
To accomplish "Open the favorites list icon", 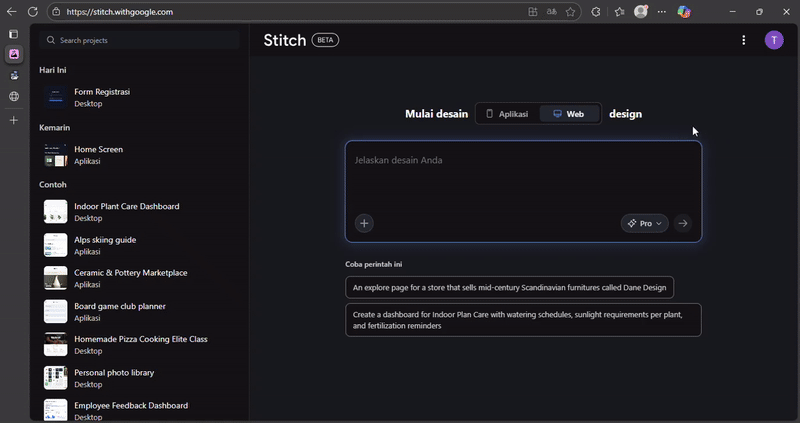I will pyautogui.click(x=619, y=12).
